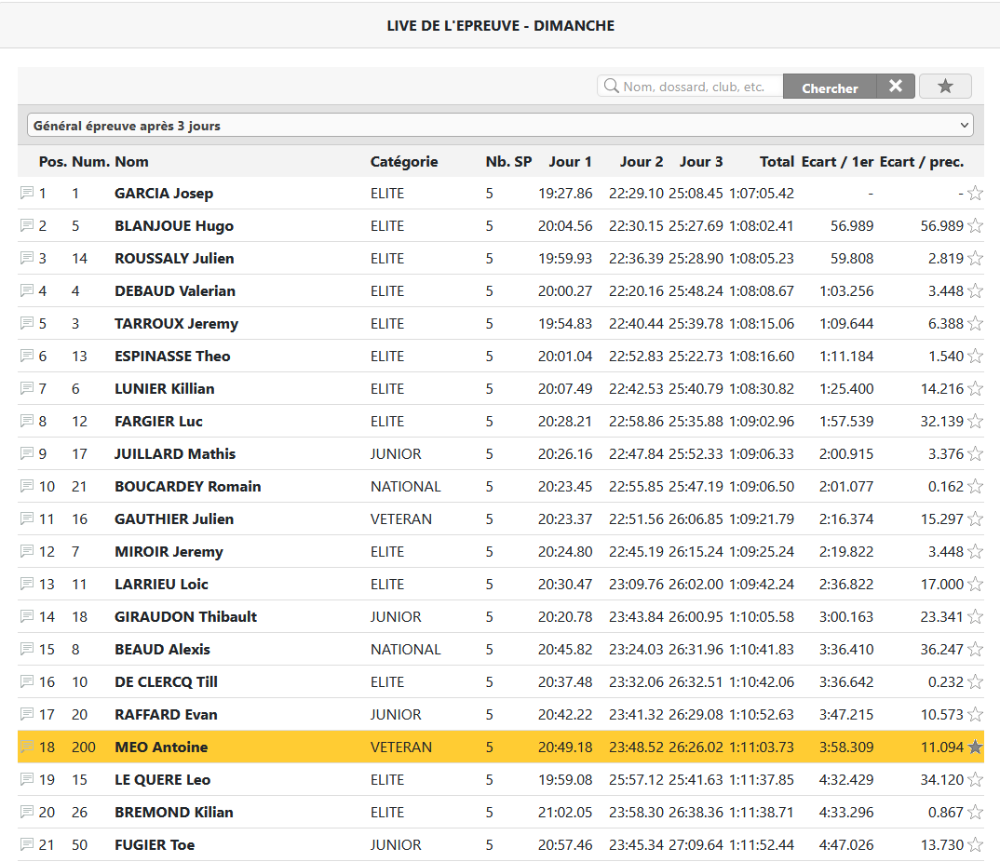Select rider name DE CLERCQ Till
The width and height of the screenshot is (1000, 862).
point(166,682)
